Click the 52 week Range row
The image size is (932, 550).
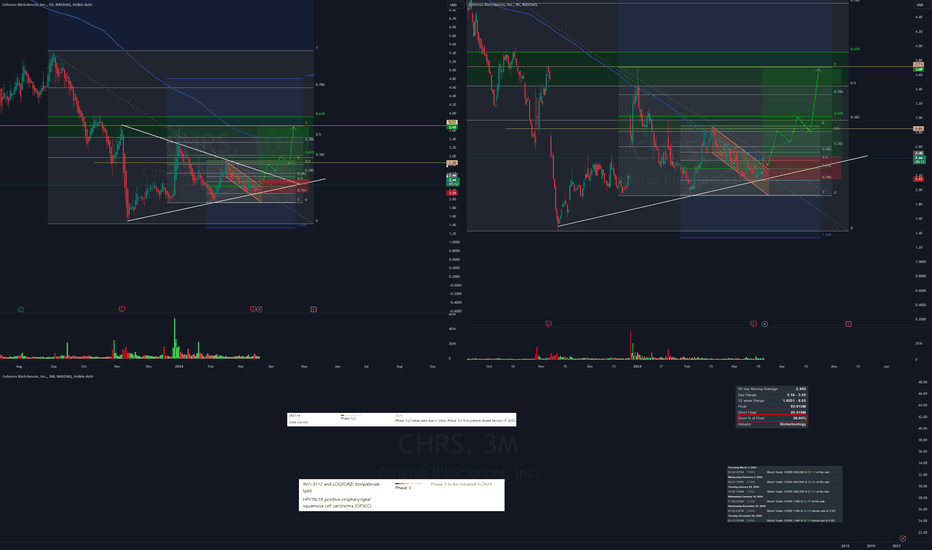(772, 401)
